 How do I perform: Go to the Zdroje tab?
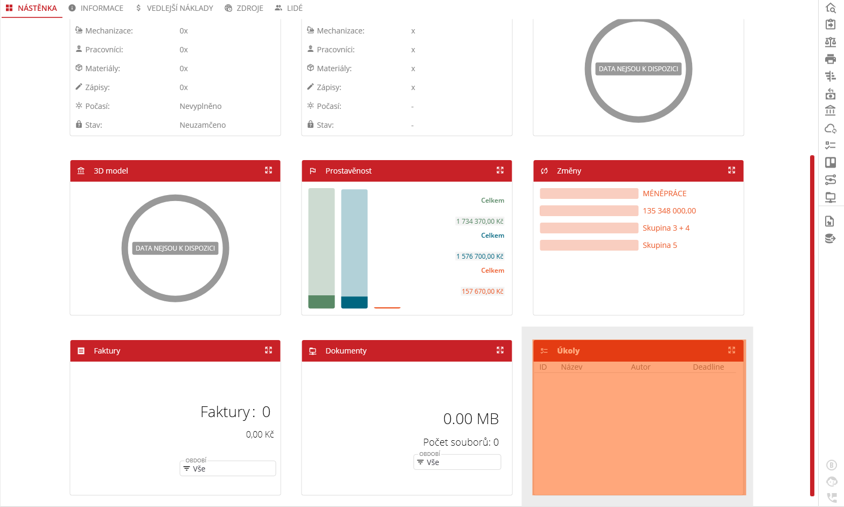pos(244,8)
